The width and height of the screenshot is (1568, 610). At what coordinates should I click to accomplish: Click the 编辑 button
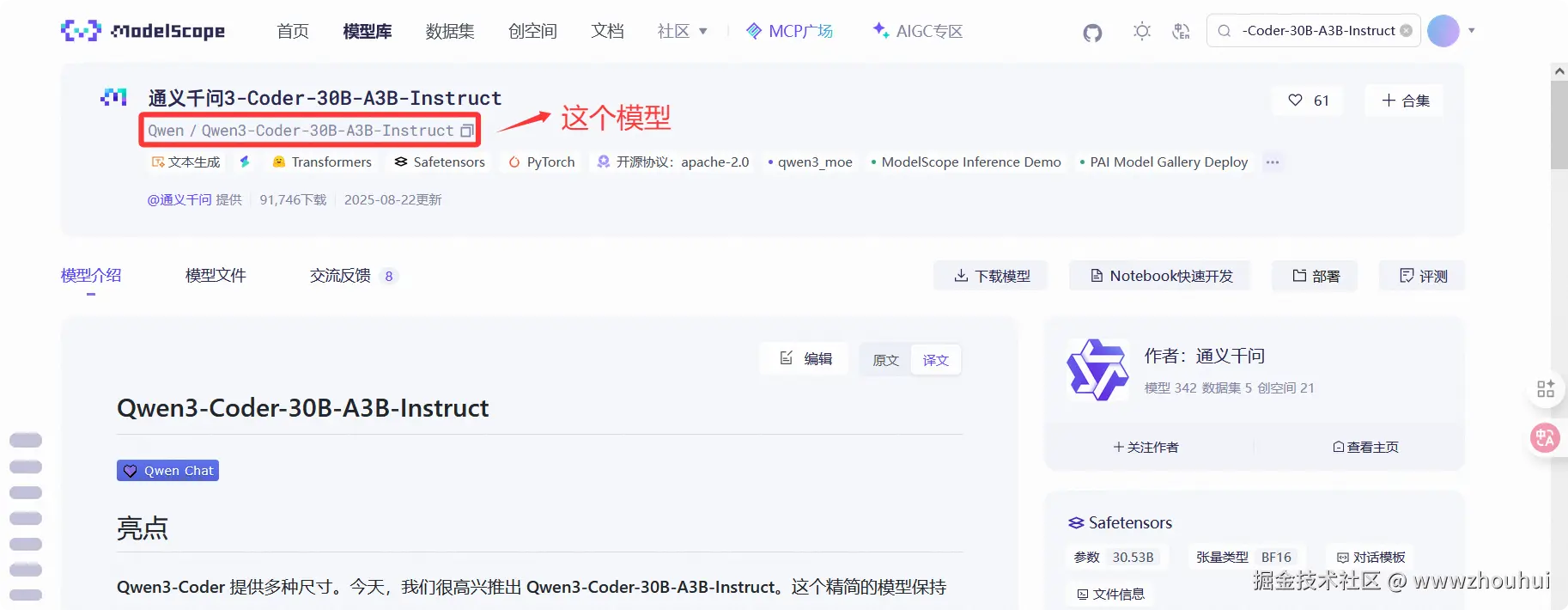[805, 358]
